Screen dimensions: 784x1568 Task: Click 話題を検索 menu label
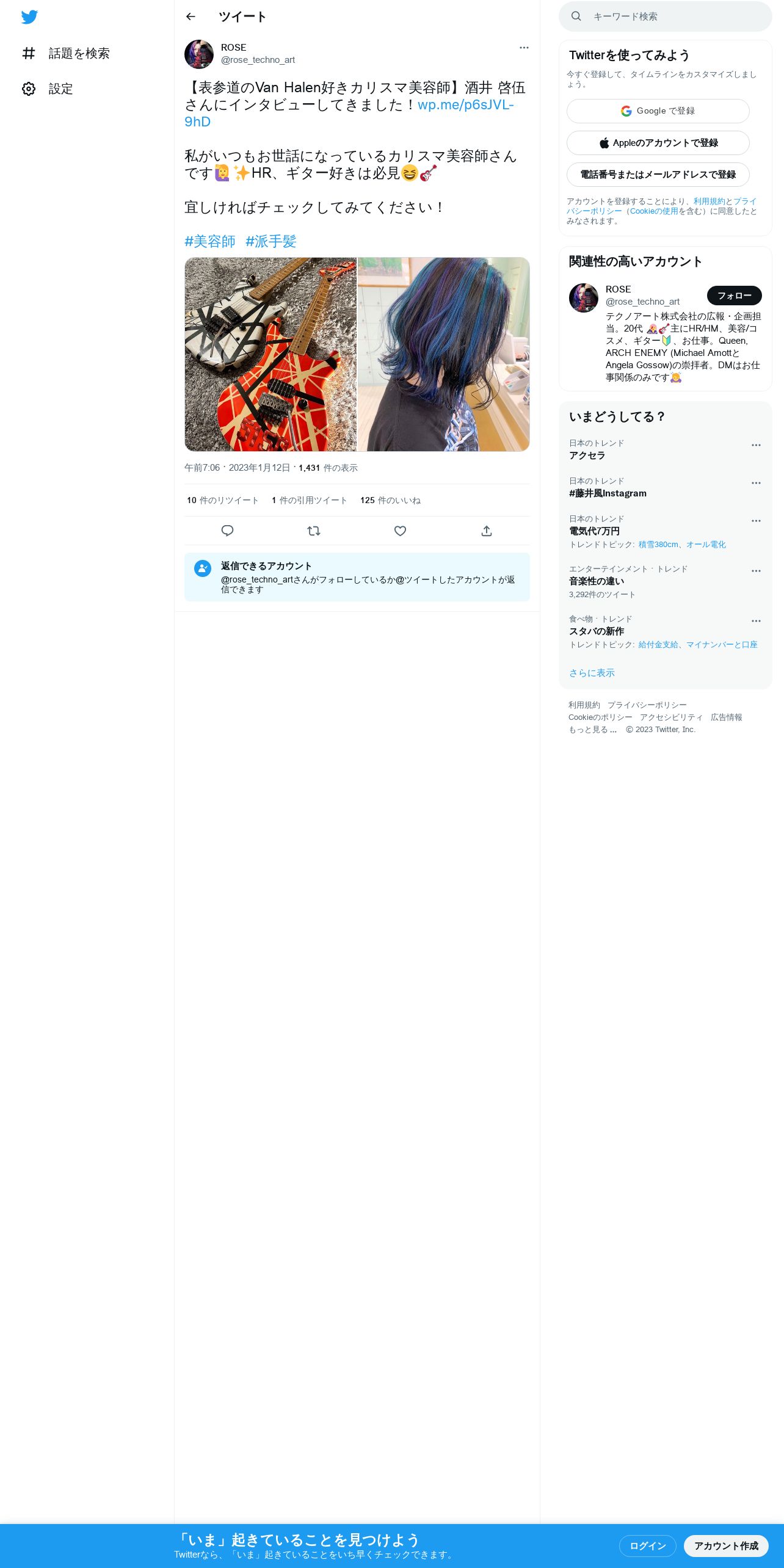[x=79, y=54]
